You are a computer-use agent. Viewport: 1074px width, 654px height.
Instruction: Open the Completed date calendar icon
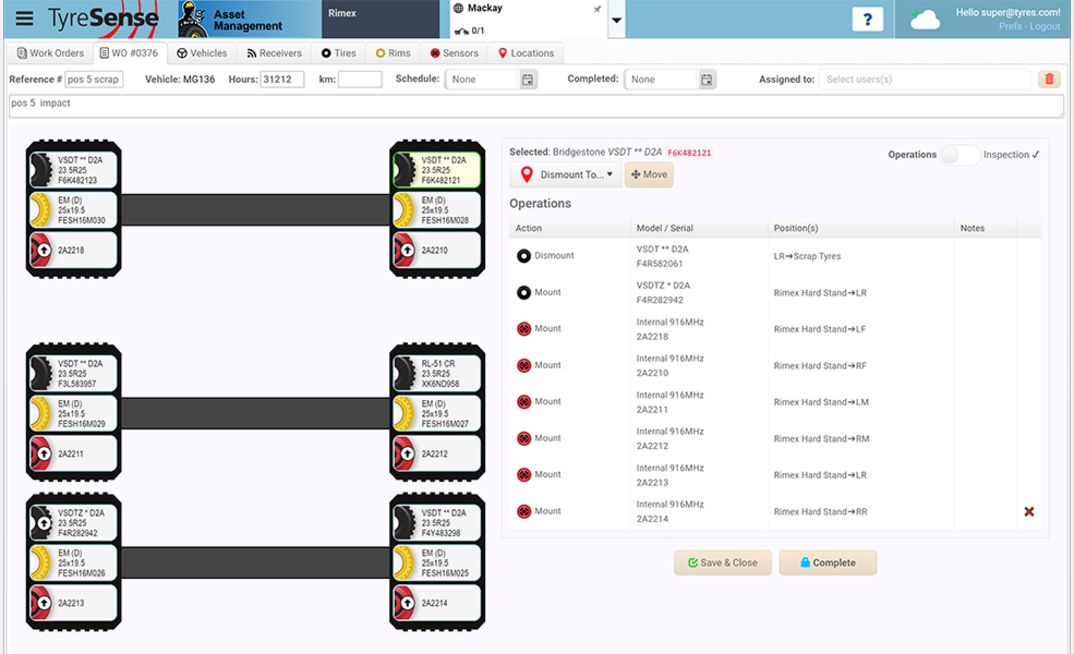[x=707, y=79]
